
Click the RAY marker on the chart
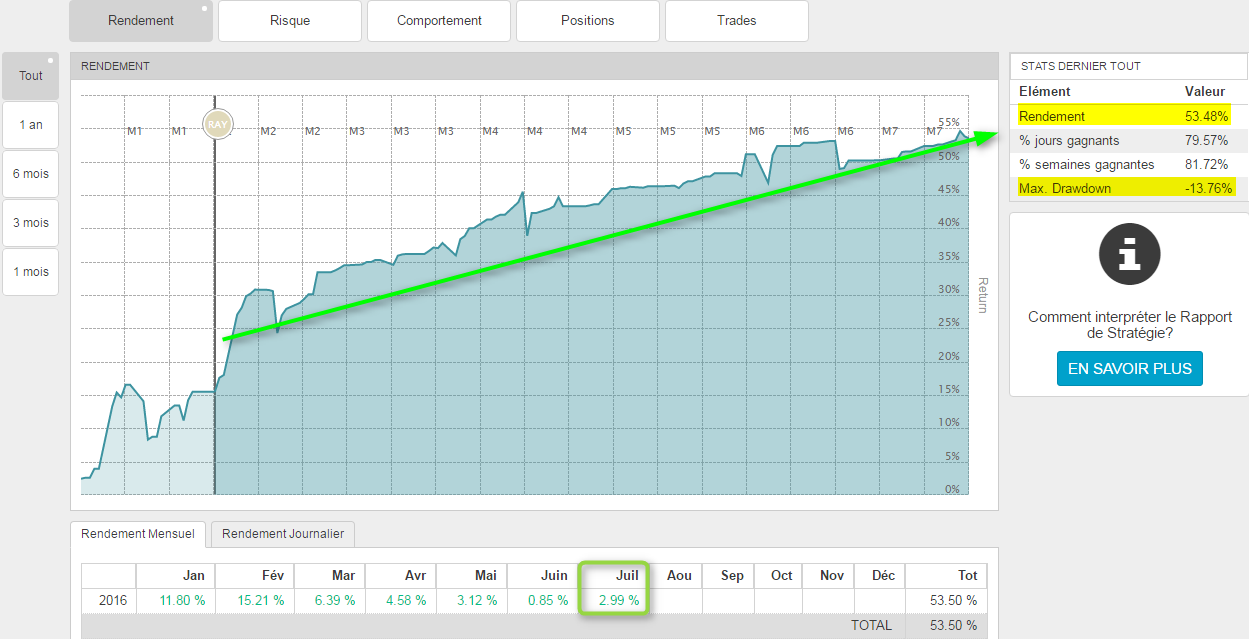[216, 124]
